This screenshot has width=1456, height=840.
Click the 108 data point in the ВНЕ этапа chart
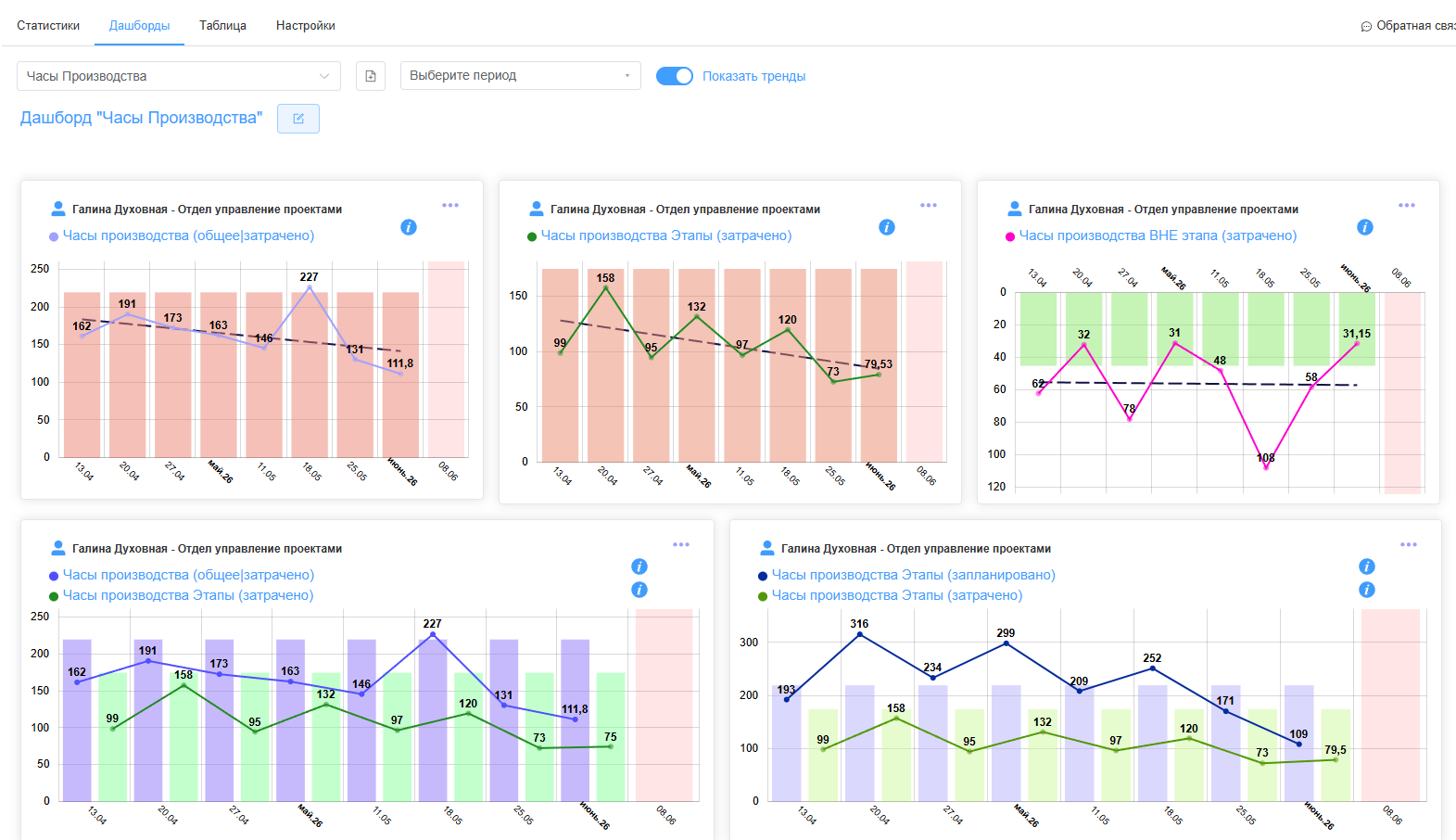[x=1266, y=467]
